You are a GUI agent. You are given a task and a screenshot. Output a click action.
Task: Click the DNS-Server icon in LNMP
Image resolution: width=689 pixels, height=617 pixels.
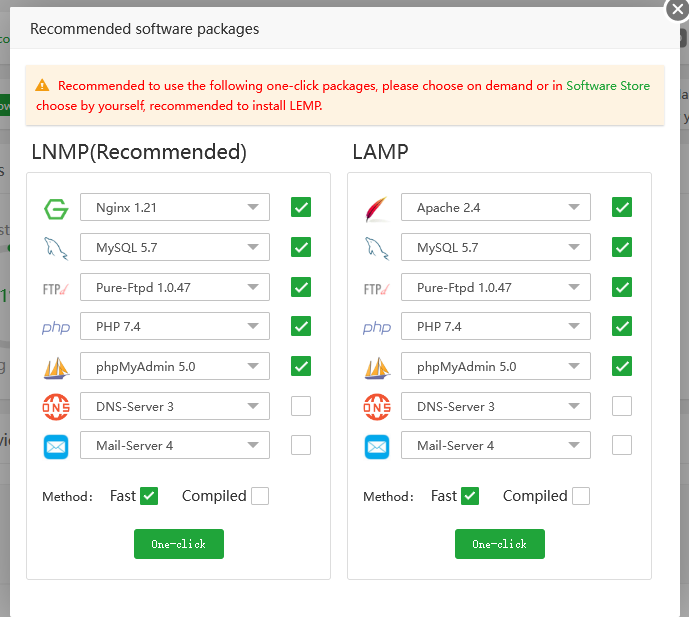click(56, 407)
